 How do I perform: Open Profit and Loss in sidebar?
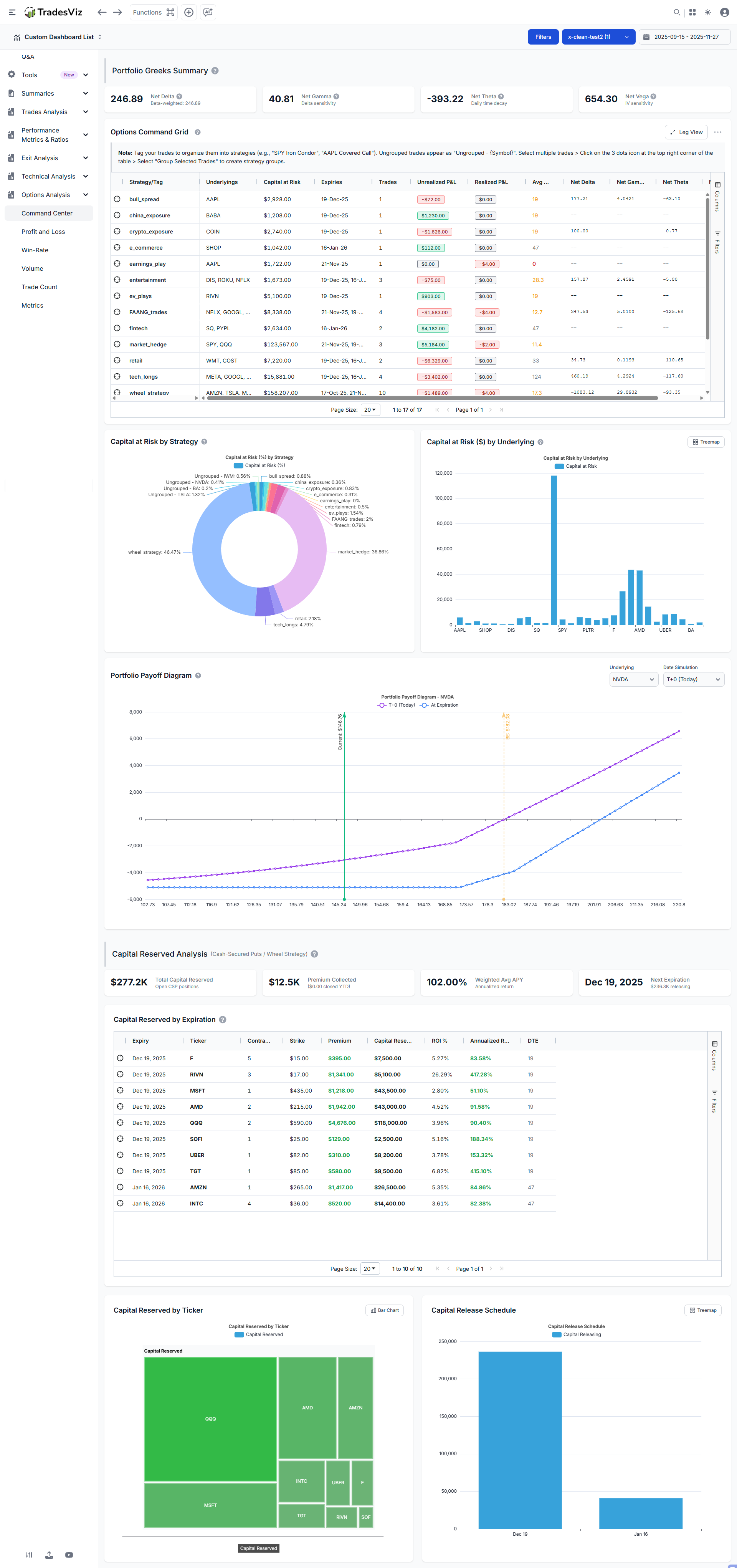point(43,232)
